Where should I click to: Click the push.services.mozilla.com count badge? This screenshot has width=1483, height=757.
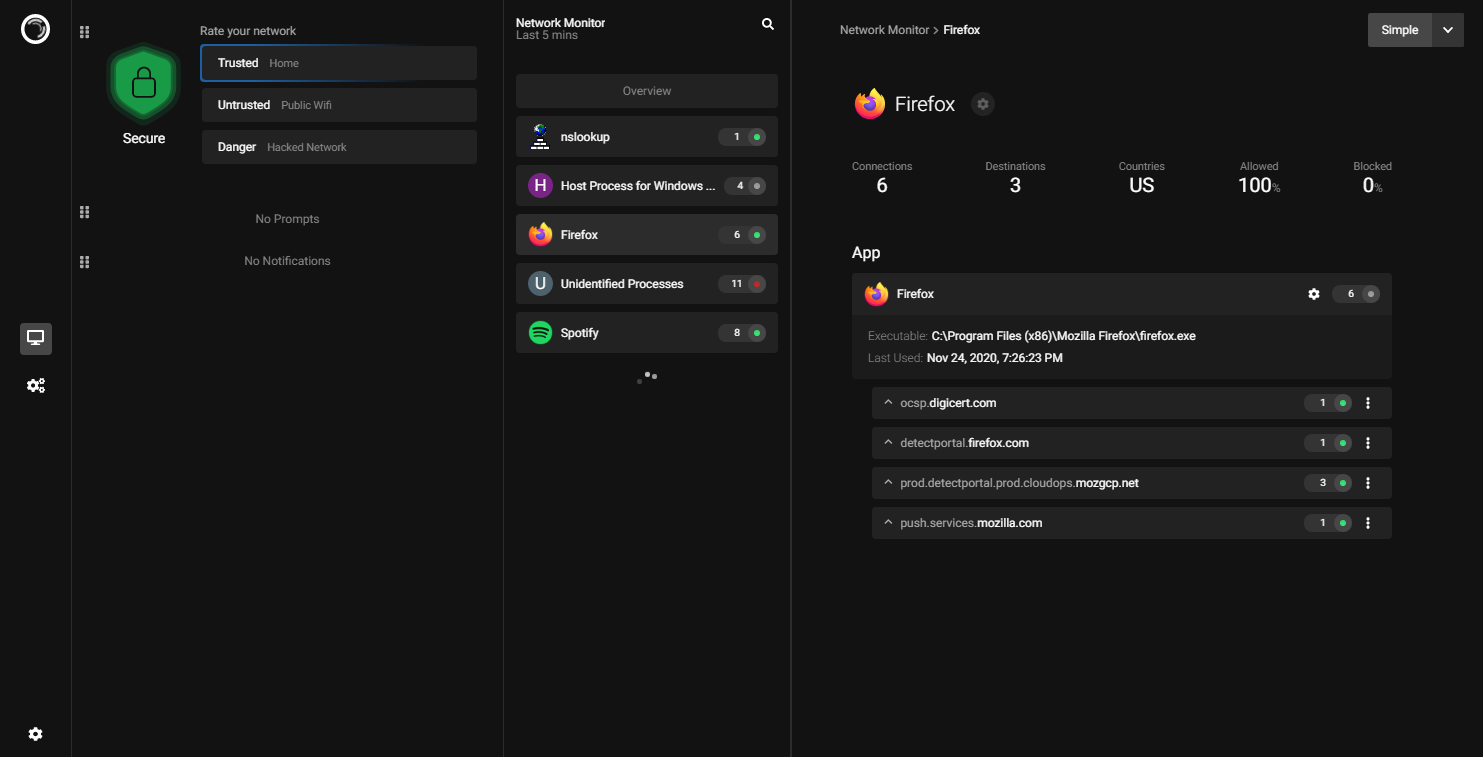point(1328,523)
